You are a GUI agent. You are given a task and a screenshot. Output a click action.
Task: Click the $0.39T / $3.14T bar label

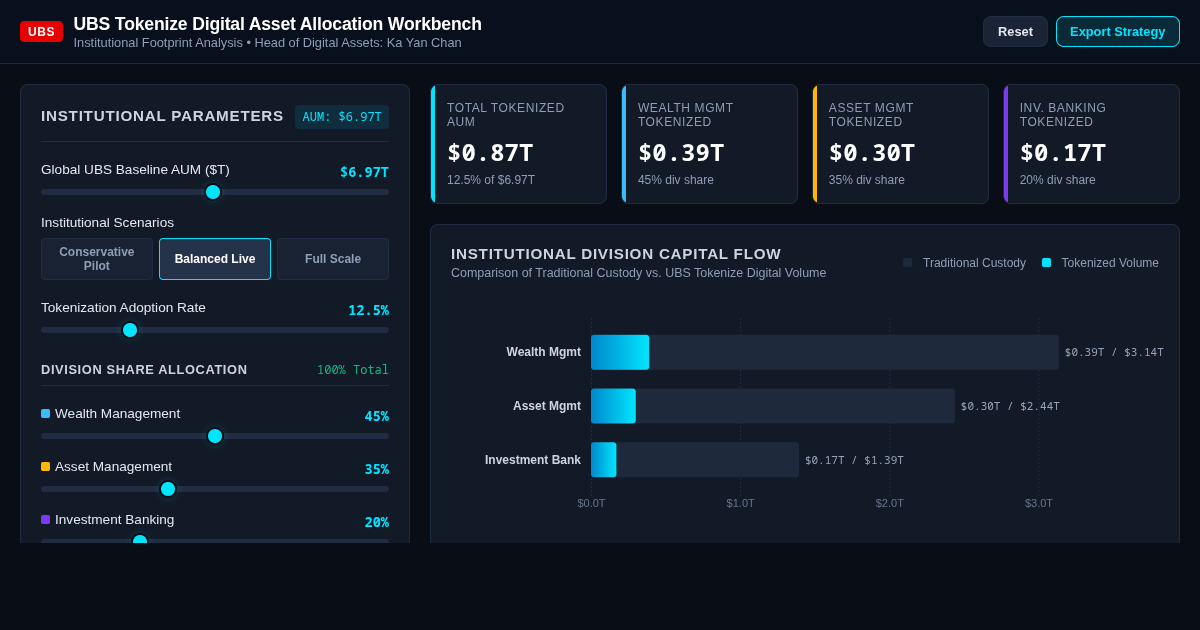pos(1114,352)
